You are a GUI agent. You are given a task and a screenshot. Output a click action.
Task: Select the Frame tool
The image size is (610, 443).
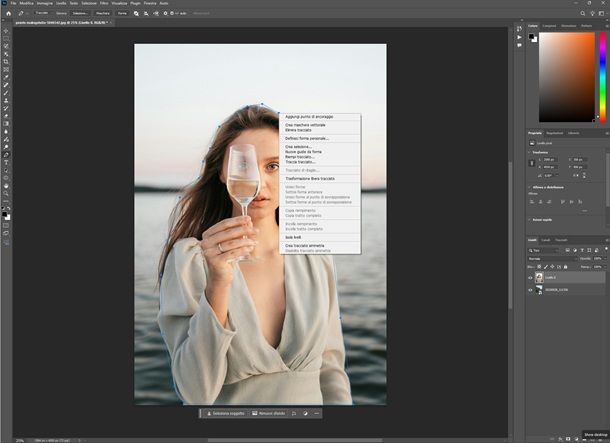coord(6,70)
